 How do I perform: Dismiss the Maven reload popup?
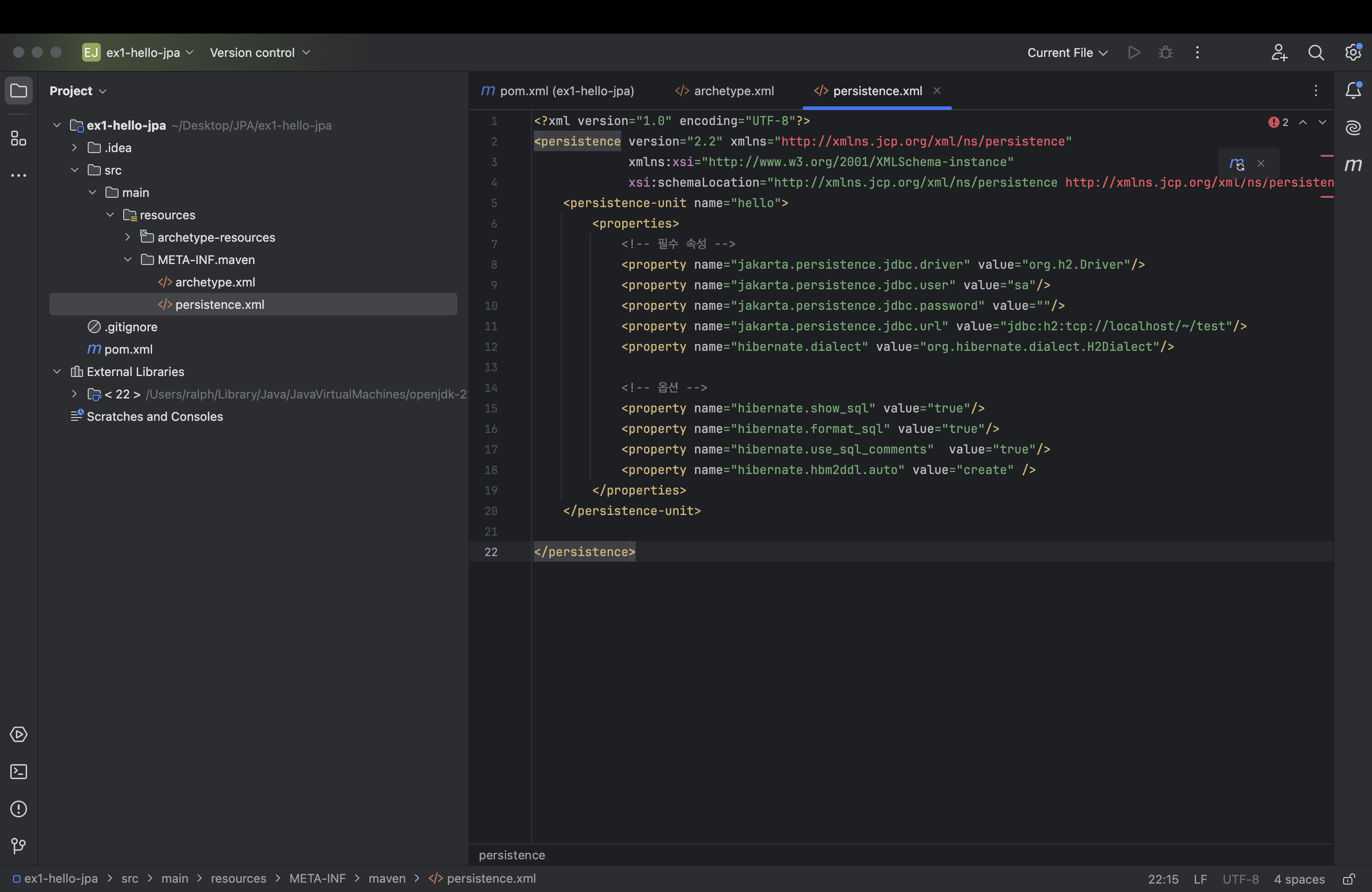click(x=1261, y=164)
